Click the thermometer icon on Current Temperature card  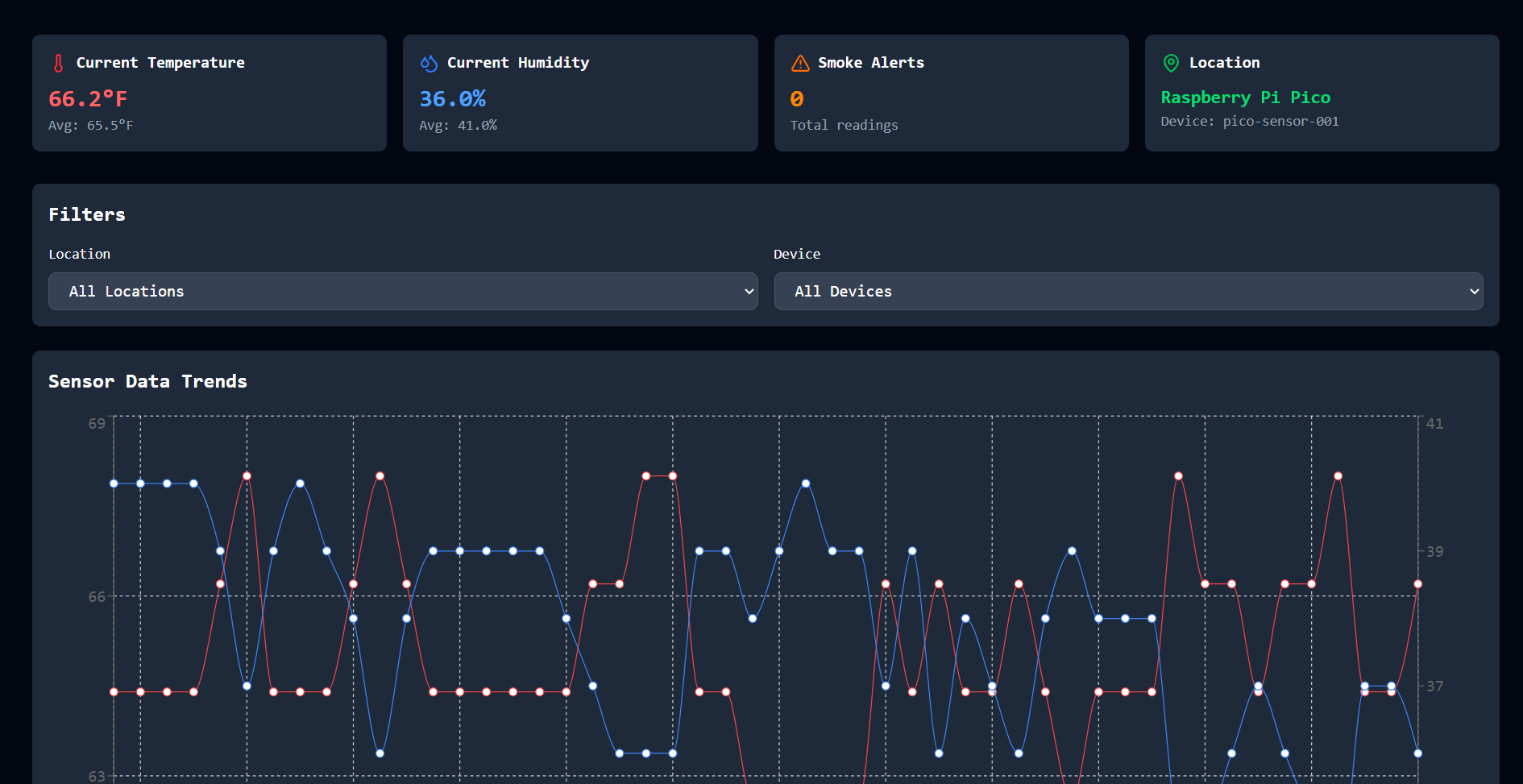point(59,62)
